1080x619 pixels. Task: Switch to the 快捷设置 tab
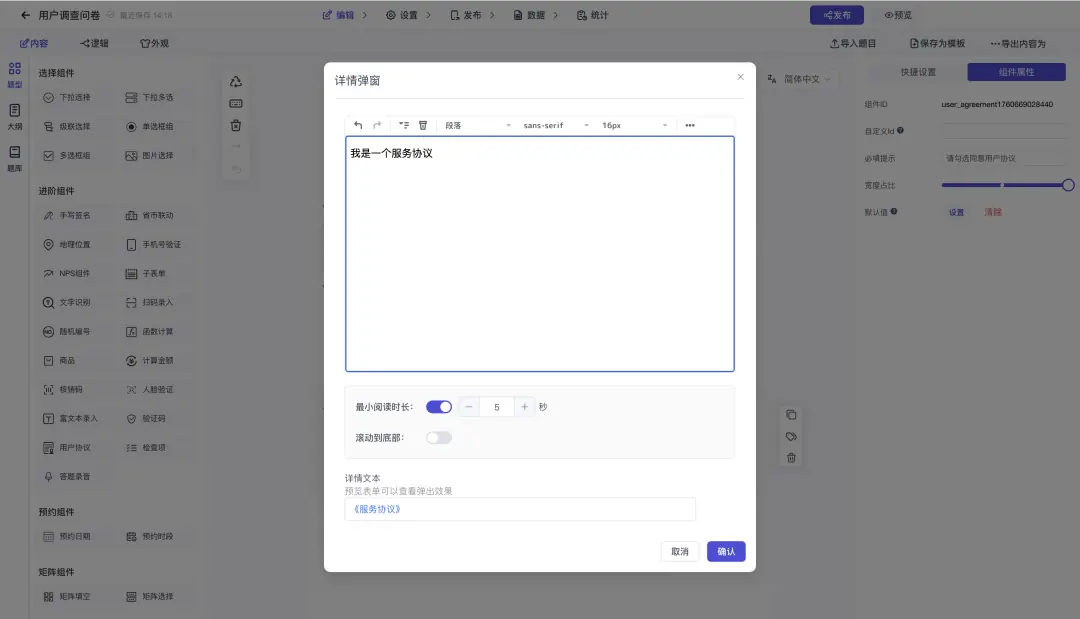(917, 72)
